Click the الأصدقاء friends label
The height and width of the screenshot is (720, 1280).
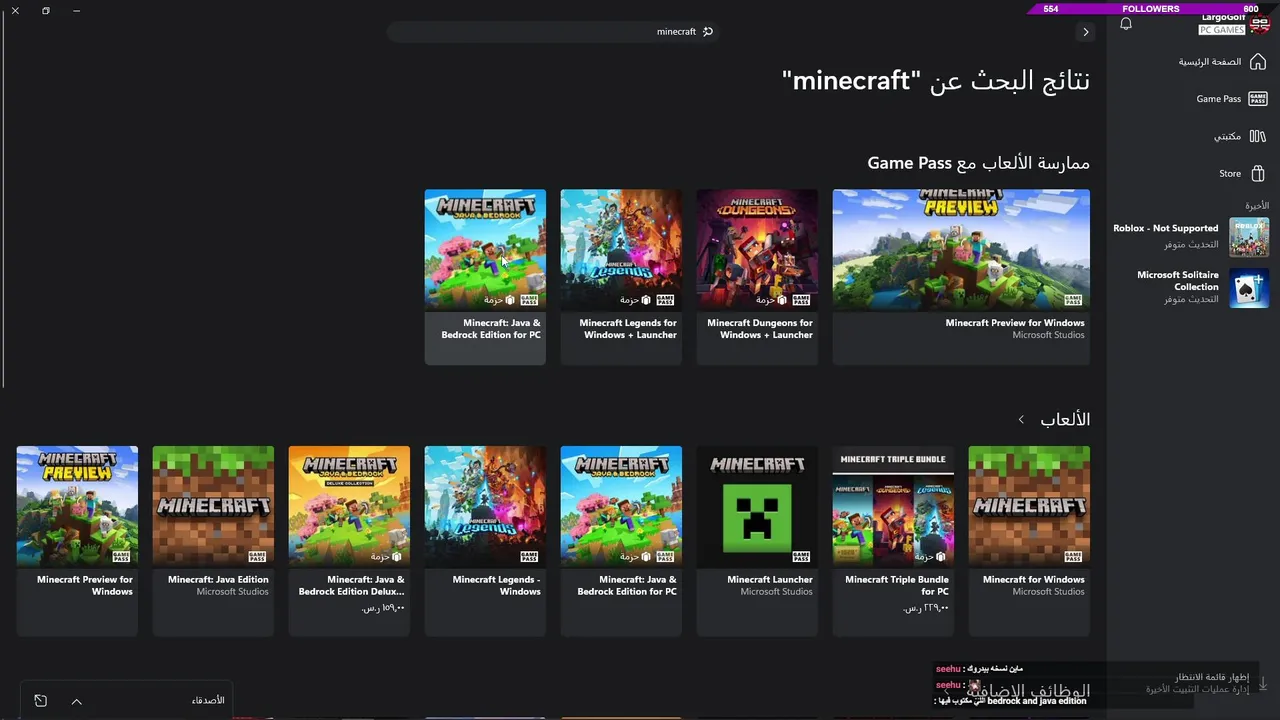point(208,700)
